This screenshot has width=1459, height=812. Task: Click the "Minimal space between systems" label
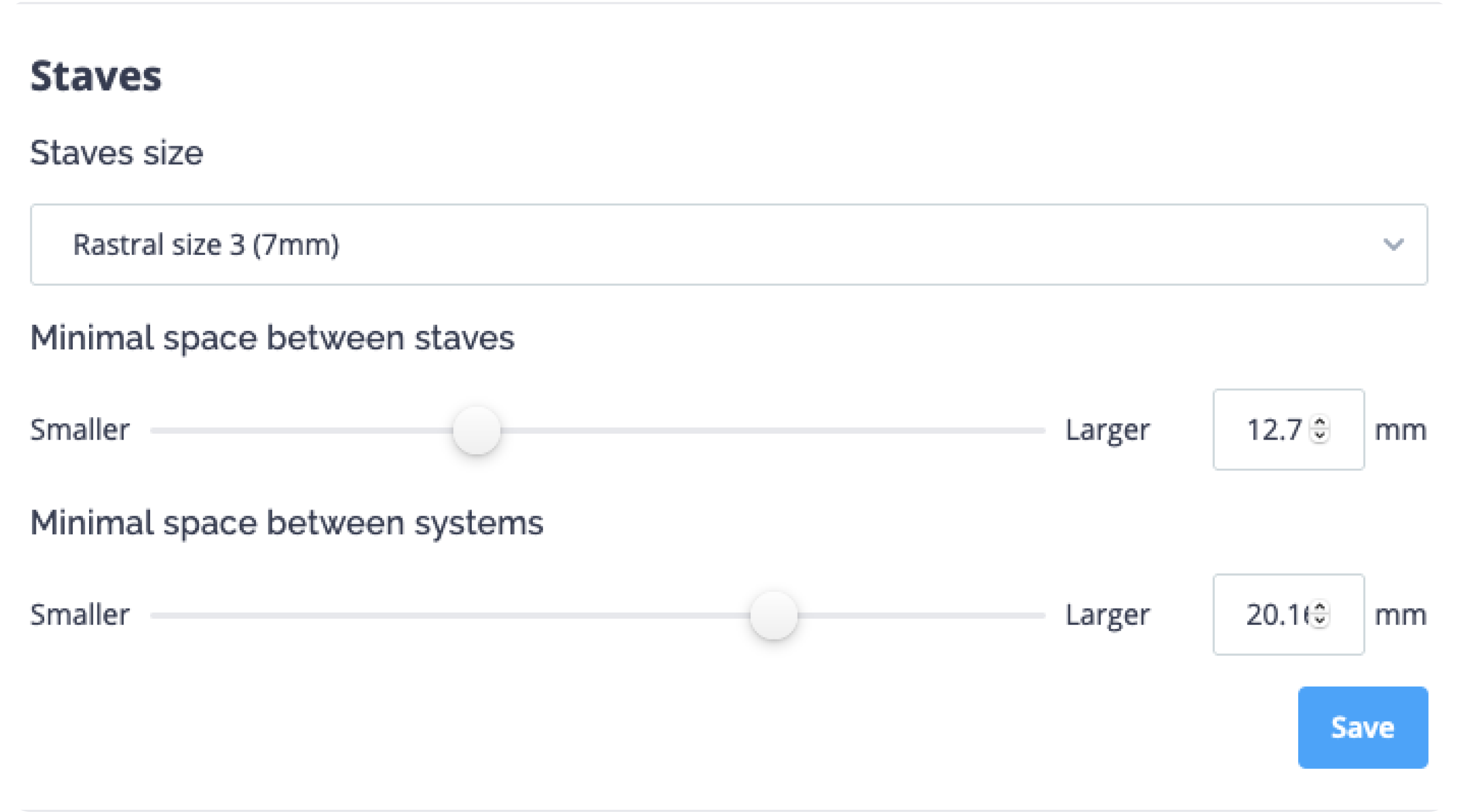click(287, 522)
